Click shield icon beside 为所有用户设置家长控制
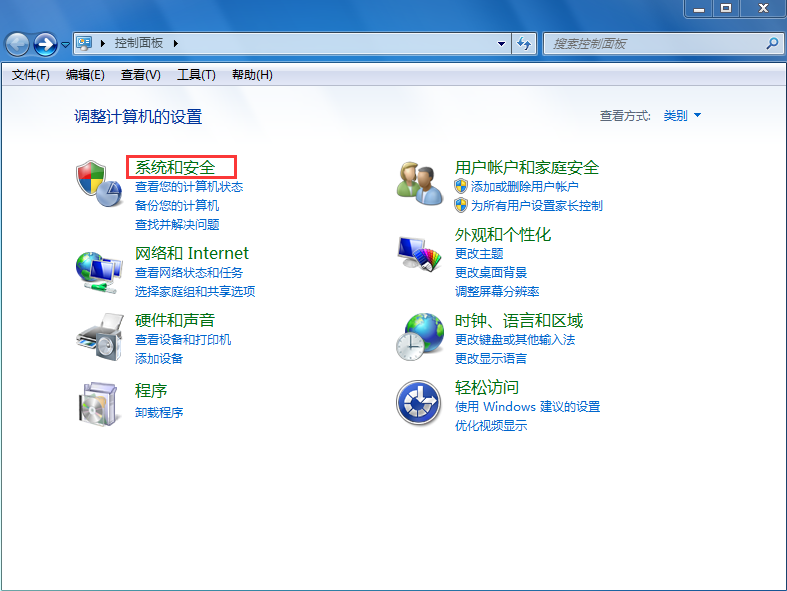Screen dimensions: 787x591 (x=461, y=205)
